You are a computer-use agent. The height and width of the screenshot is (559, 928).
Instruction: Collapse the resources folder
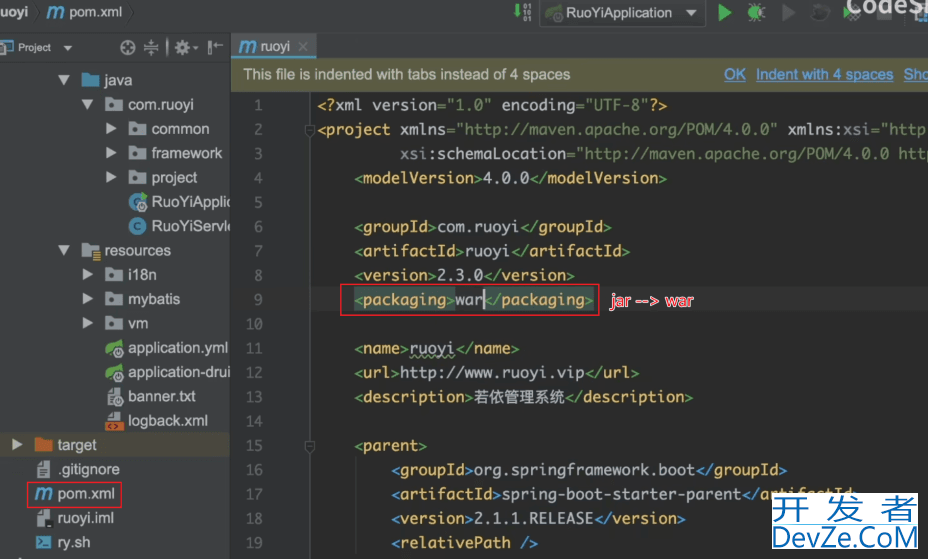coord(64,250)
